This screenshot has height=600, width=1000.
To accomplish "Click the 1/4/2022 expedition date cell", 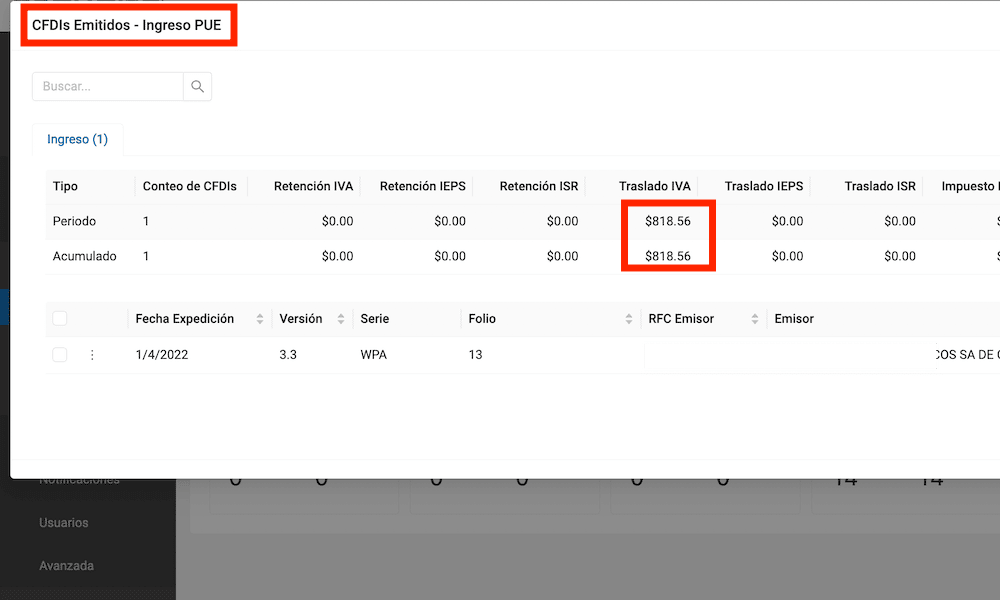I will pyautogui.click(x=162, y=355).
